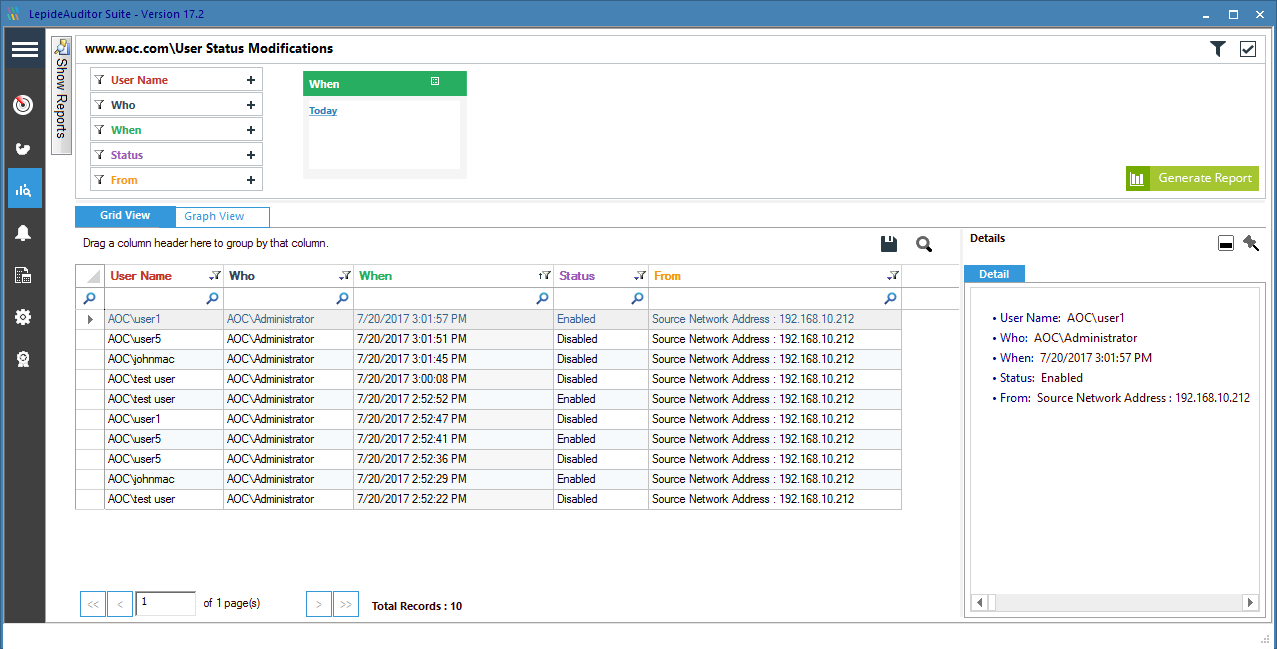Select row AOC\test user at 2:52:52 PM
Viewport: 1277px width, 649px height.
(488, 399)
